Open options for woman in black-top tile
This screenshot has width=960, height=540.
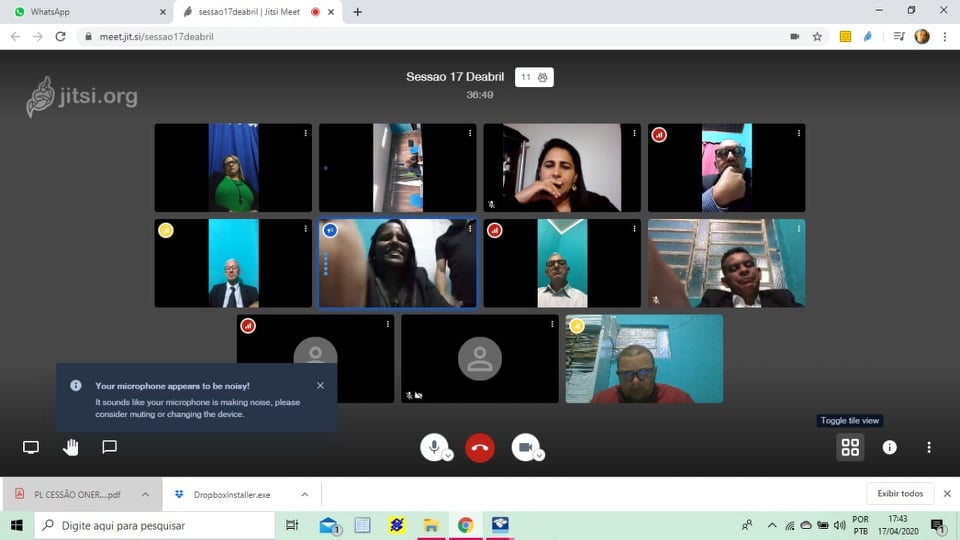click(634, 133)
